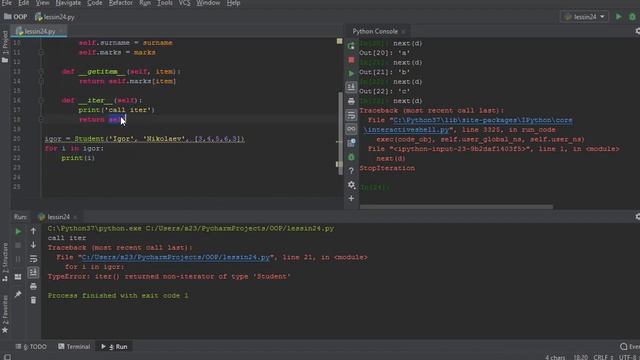The width and height of the screenshot is (640, 360).
Task: Open the File menu
Action: point(7,3)
